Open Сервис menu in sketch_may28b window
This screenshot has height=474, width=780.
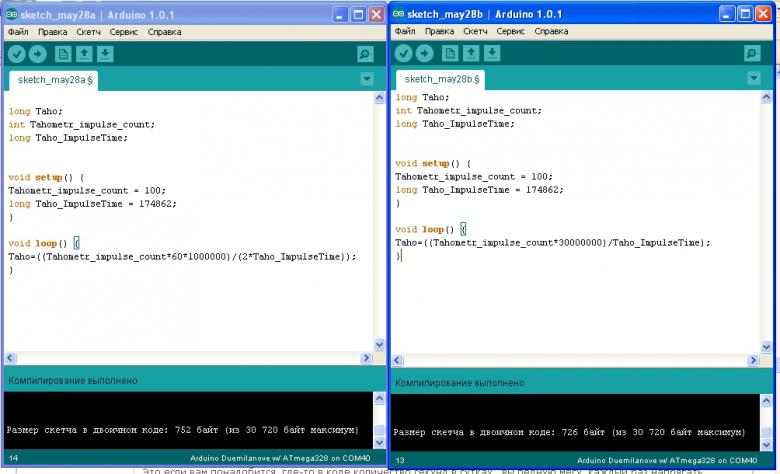click(510, 31)
